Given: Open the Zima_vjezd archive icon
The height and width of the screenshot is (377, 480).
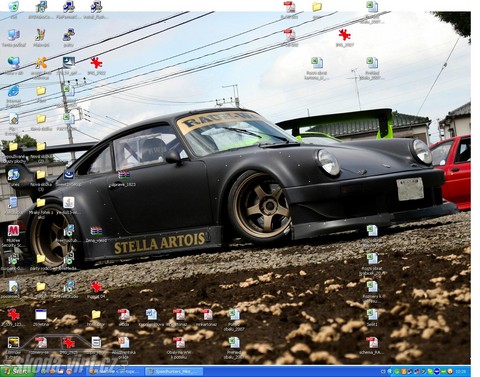Looking at the screenshot, I should 96,231.
